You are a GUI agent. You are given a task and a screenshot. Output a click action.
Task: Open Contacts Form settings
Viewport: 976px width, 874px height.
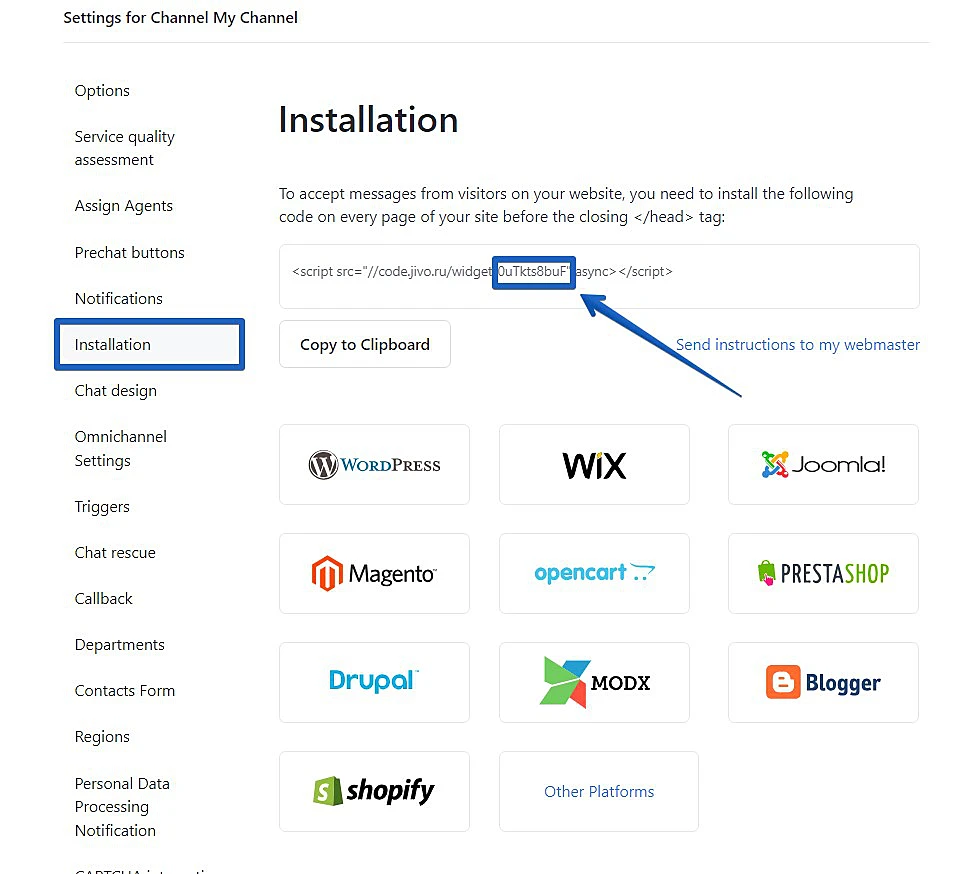click(124, 690)
